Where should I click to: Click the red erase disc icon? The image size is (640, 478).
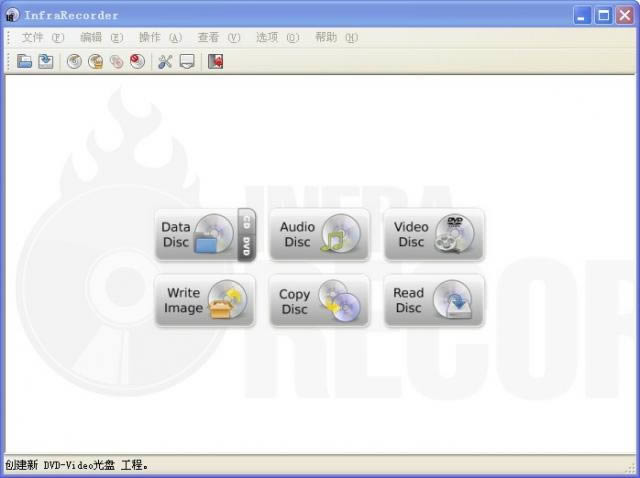[x=137, y=62]
